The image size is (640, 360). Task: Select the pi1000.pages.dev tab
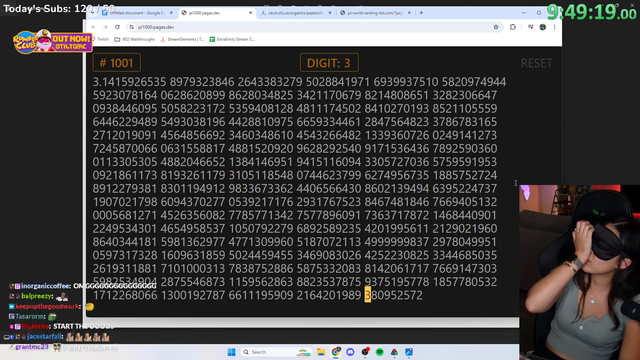(217, 13)
